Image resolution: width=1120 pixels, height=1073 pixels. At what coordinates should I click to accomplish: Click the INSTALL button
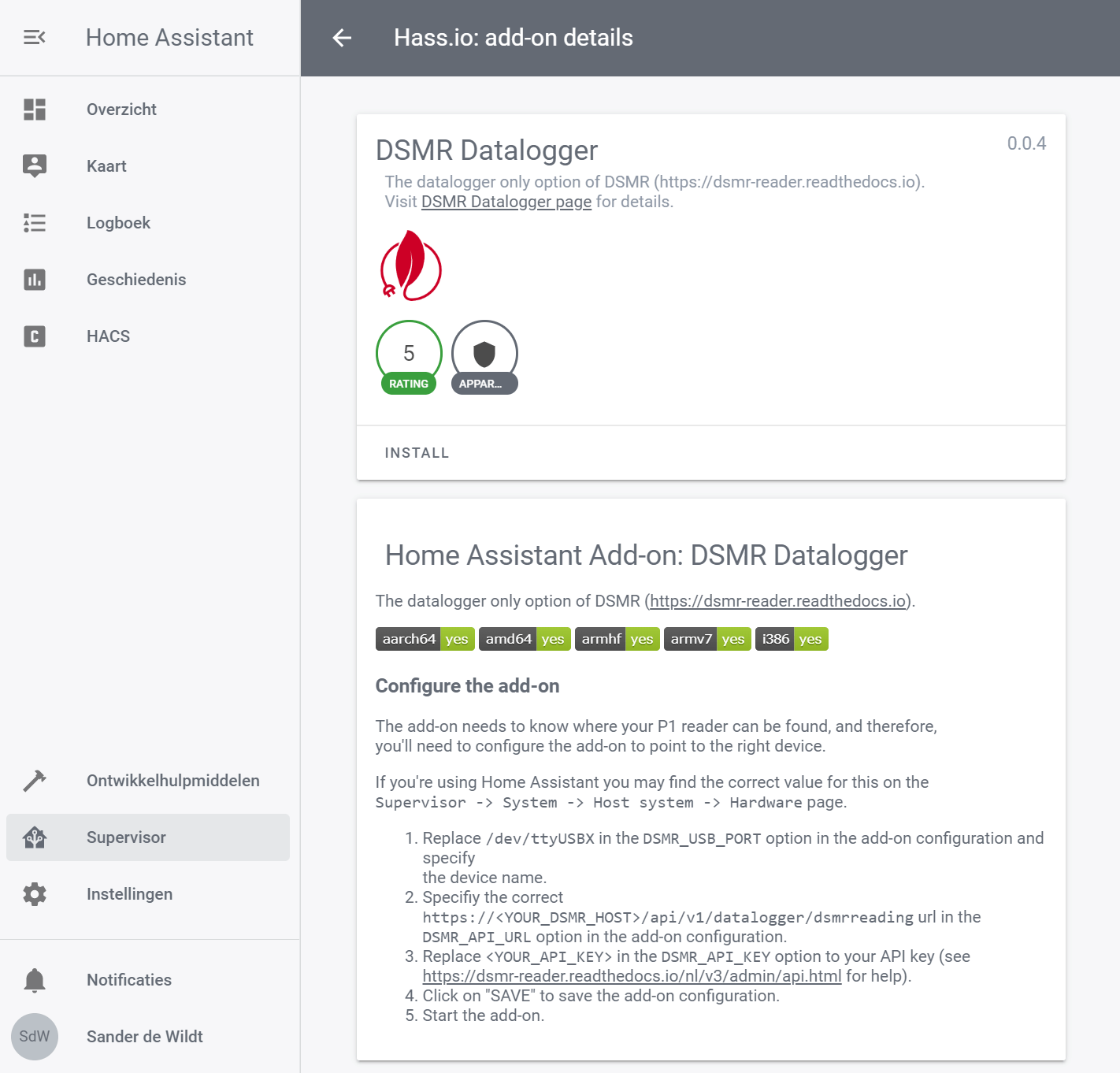pos(417,453)
